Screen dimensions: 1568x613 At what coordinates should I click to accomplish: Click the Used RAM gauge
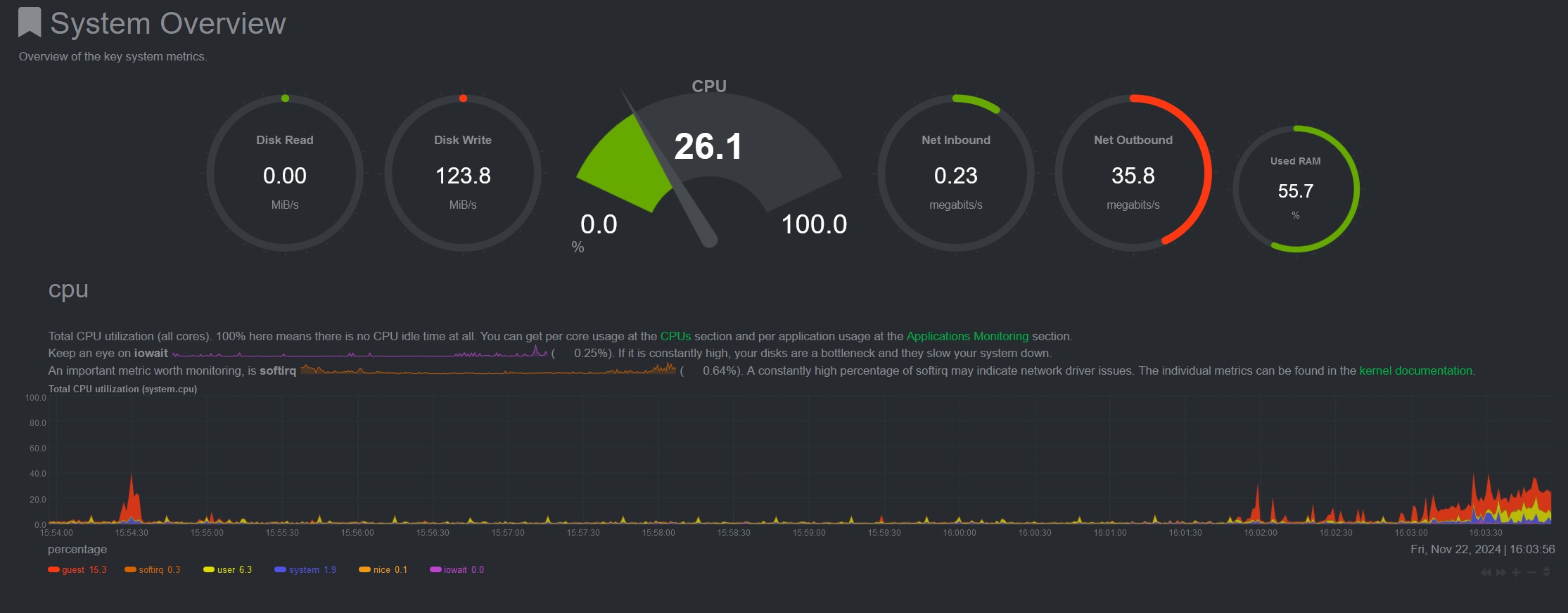tap(1295, 189)
